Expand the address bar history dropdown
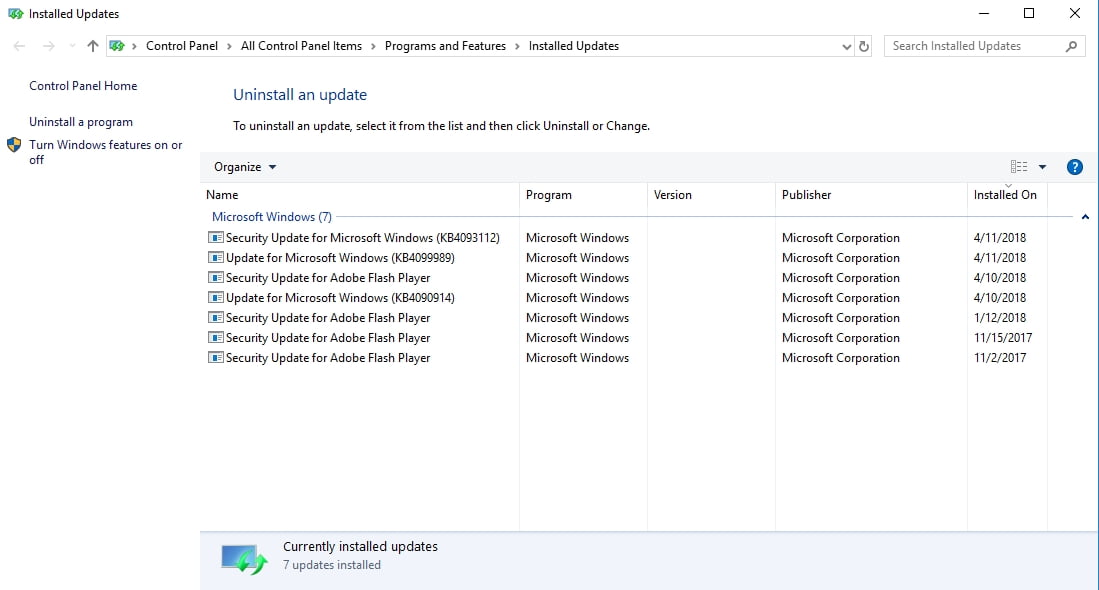Viewport: 1099px width, 590px height. pos(846,45)
